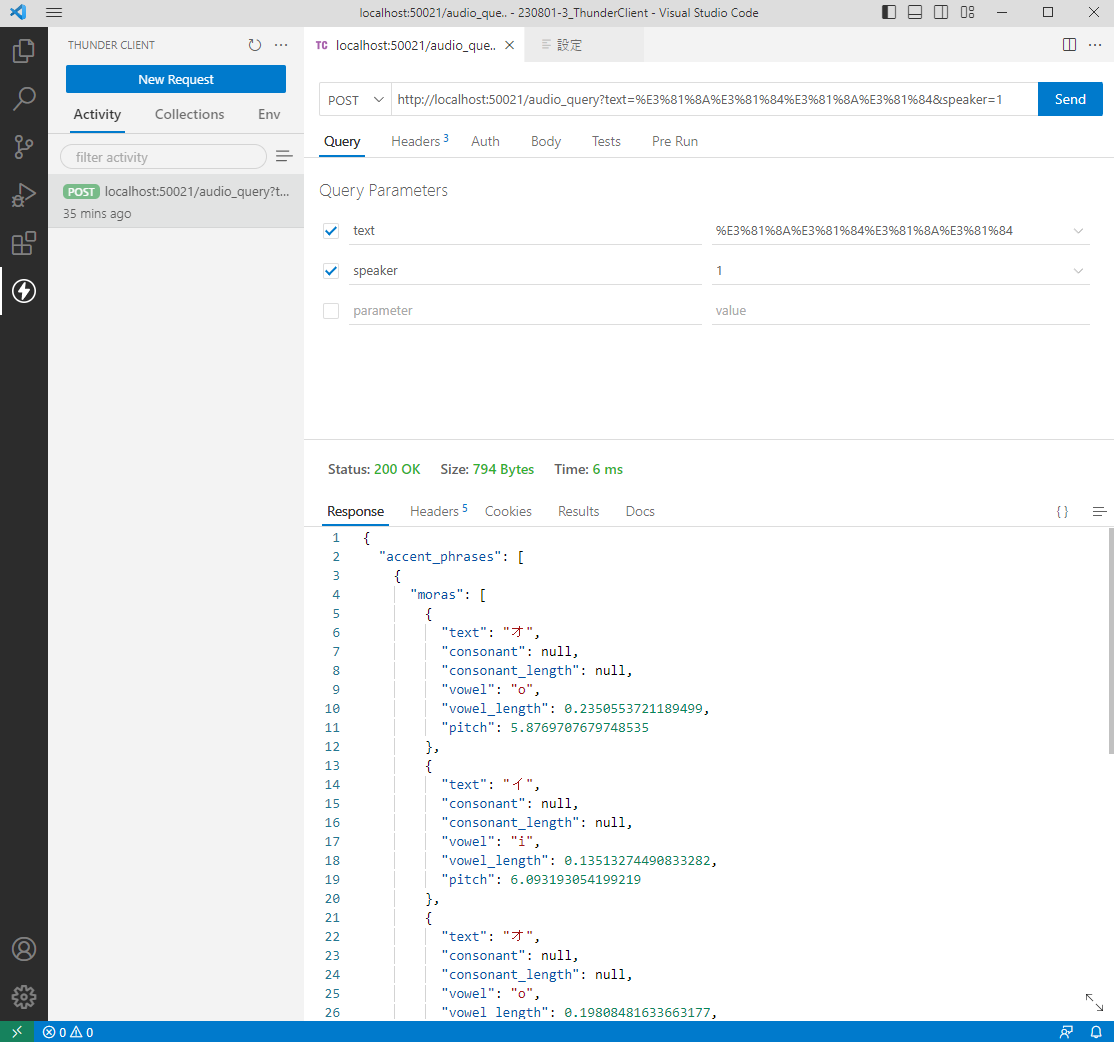
Task: Click the feedback icon in status bar
Action: tap(1066, 1032)
